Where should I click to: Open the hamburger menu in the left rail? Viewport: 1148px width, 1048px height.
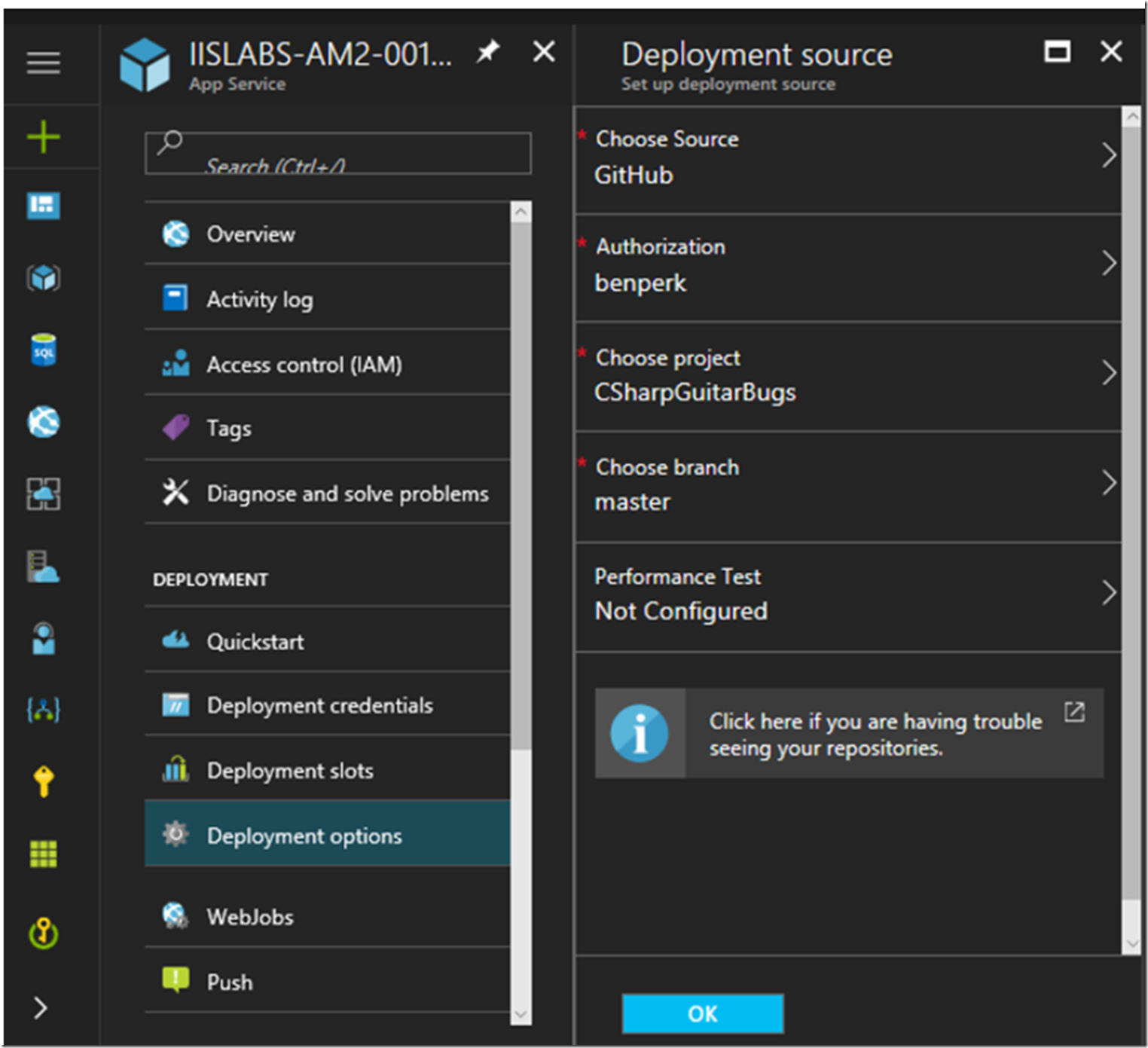(43, 63)
